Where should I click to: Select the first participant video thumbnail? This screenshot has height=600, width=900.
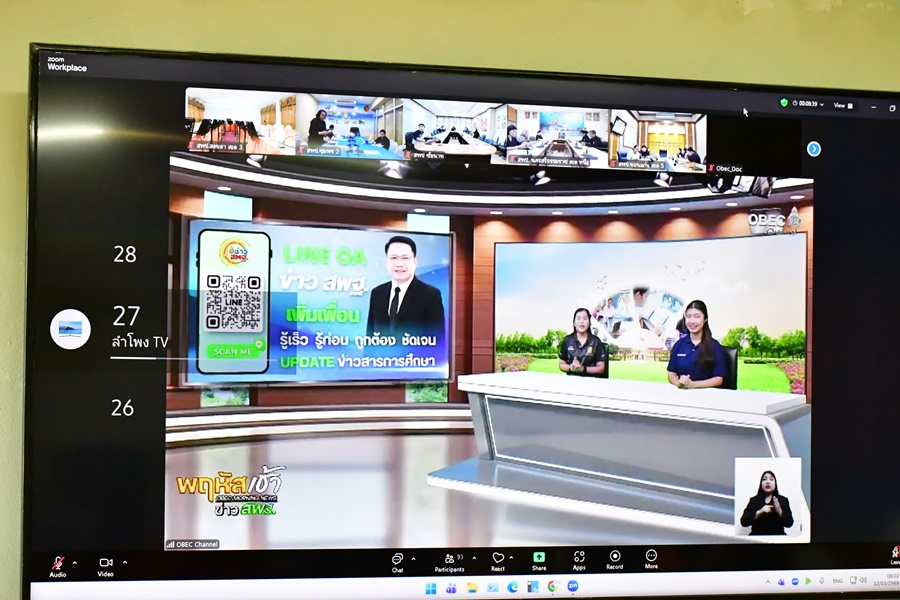(x=216, y=127)
